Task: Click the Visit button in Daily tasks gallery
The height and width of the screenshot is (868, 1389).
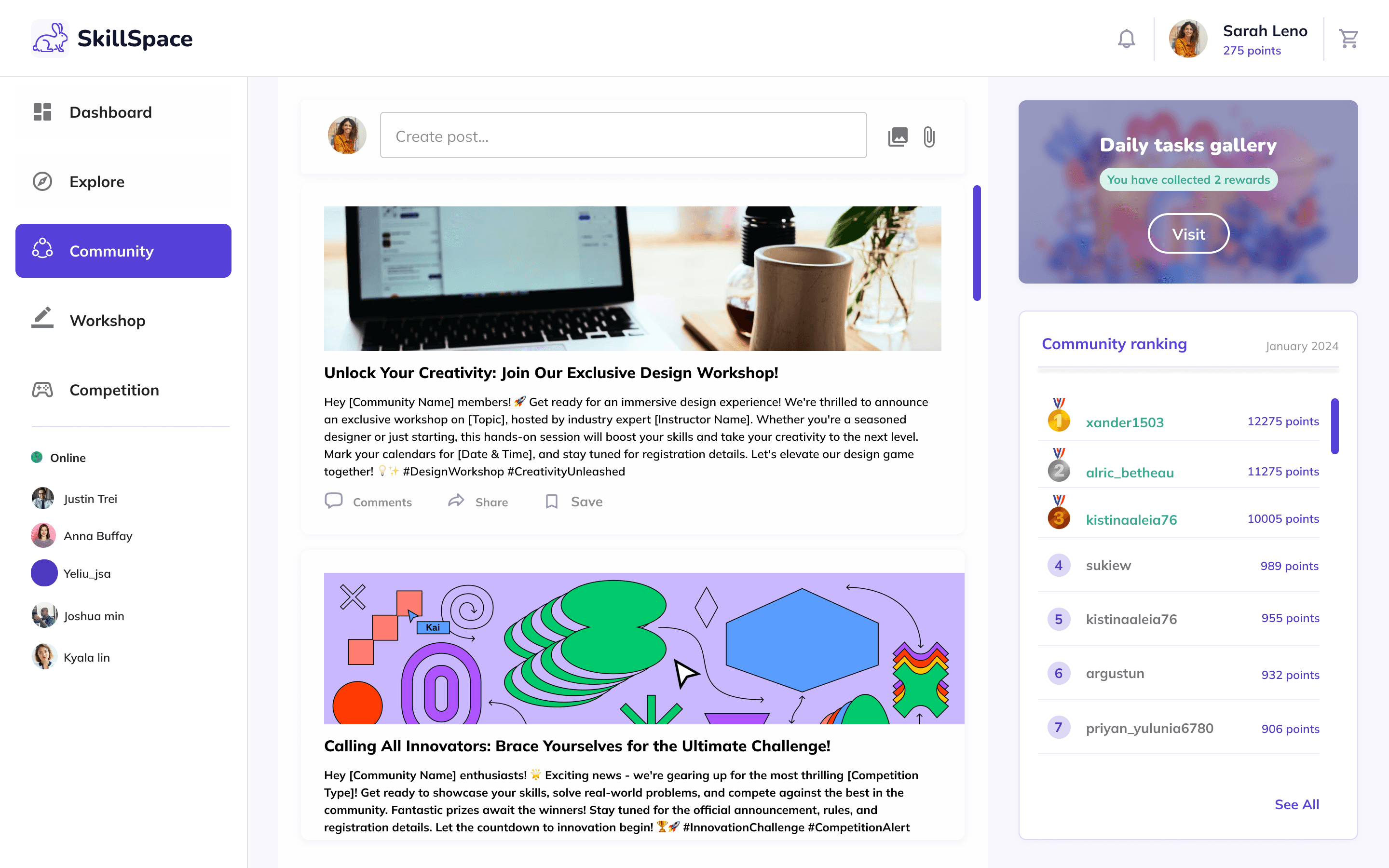Action: pos(1188,234)
